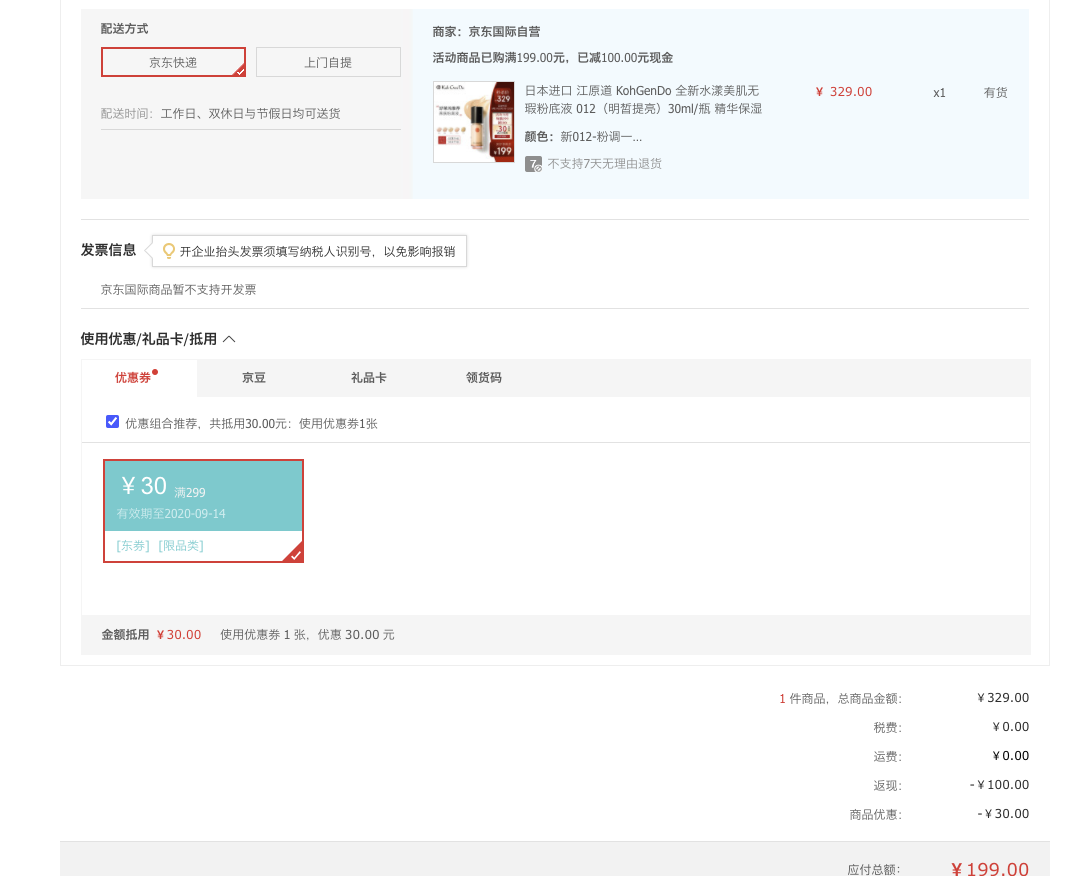This screenshot has width=1067, height=876.
Task: Click delivery time text 工作日、双休日与节假日均可送货
Action: (x=250, y=114)
